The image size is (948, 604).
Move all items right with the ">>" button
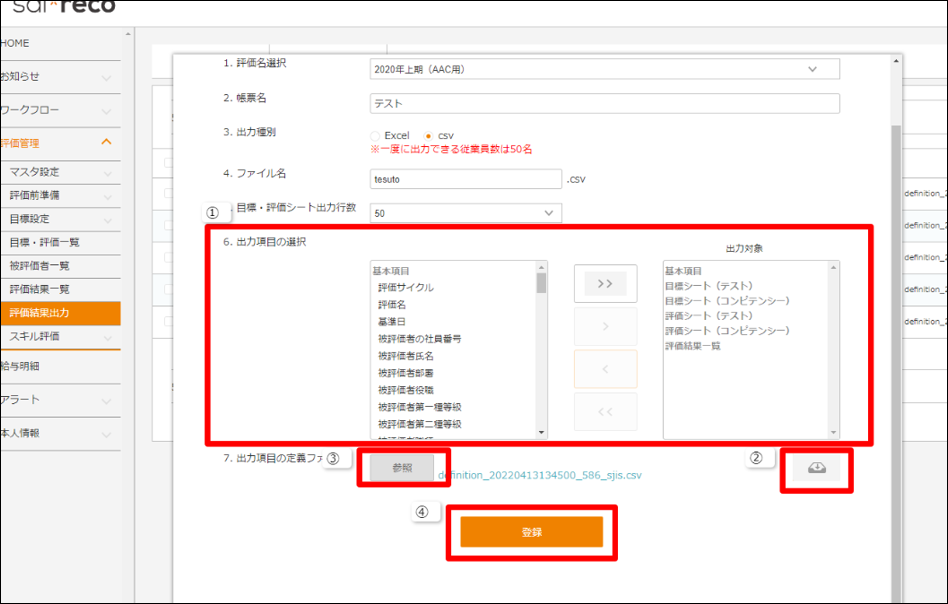tap(605, 284)
